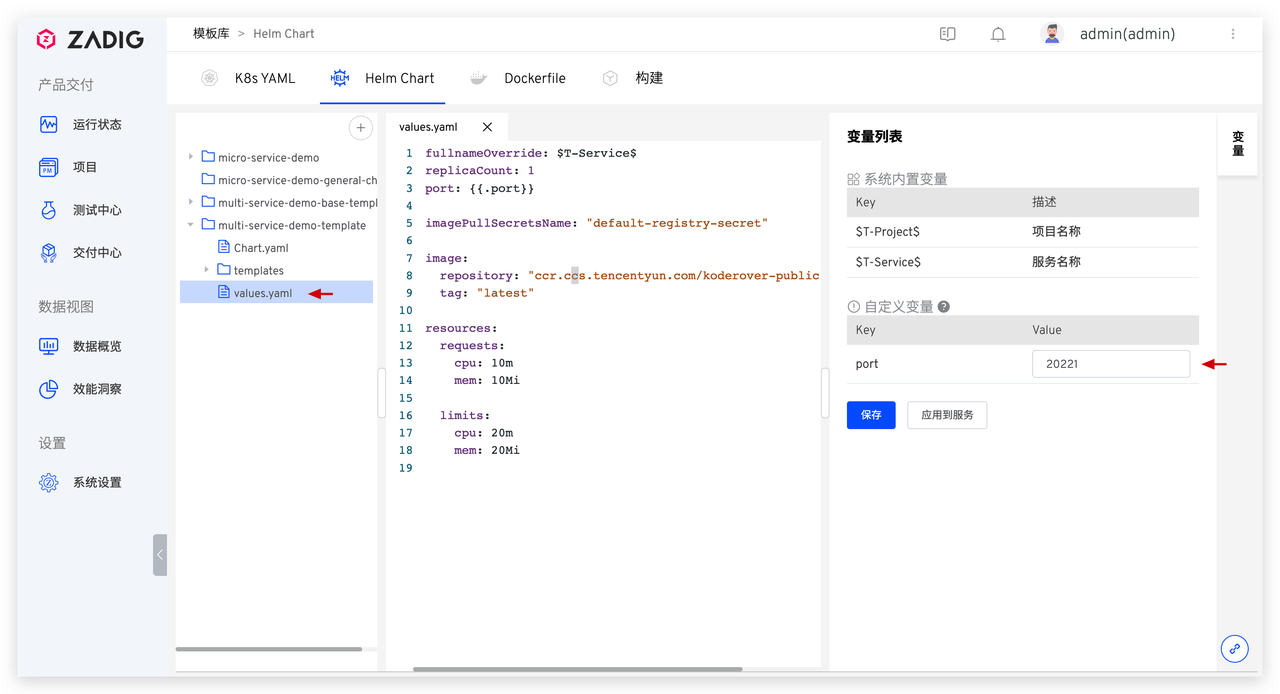The width and height of the screenshot is (1280, 694).
Task: Click the divider handle left of the editor
Action: point(381,393)
